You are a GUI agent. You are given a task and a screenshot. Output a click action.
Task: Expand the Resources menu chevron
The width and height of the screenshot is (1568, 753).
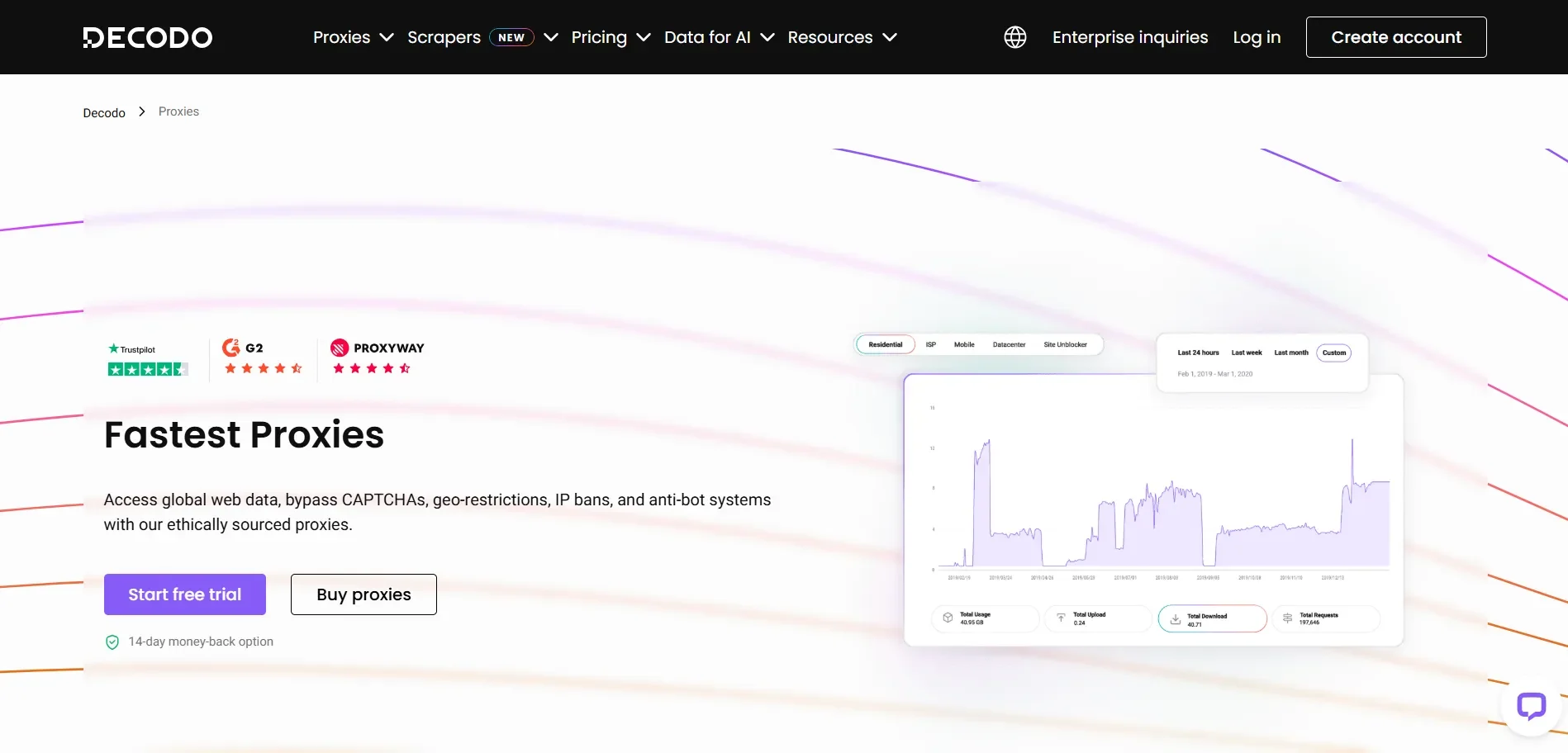point(890,37)
